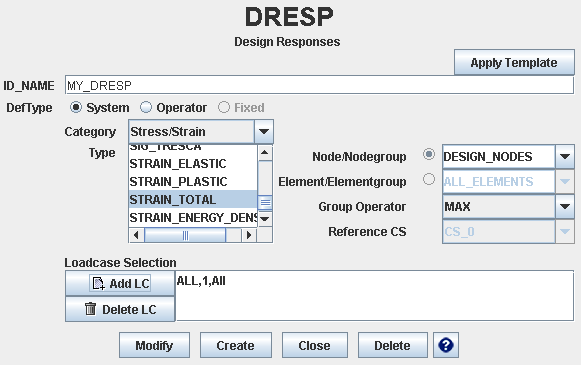Open the Group Operator MAX dropdown
Viewport: 581px width, 365px height.
tap(565, 206)
